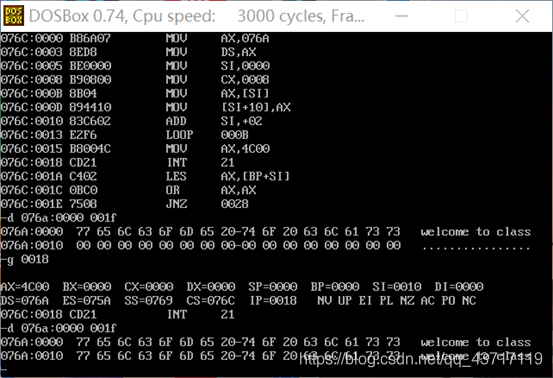
Task: Click the 'LES AX,[BP+SI]' instruction
Action: coord(228,176)
